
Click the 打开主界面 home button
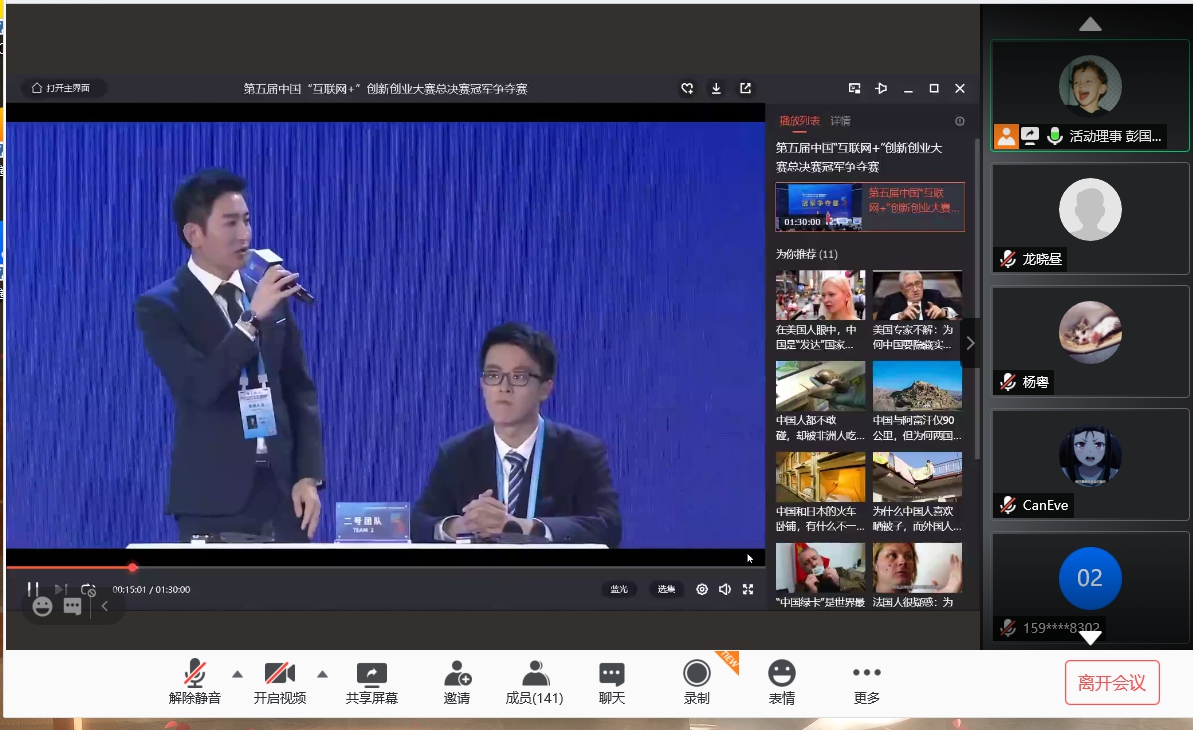(62, 88)
